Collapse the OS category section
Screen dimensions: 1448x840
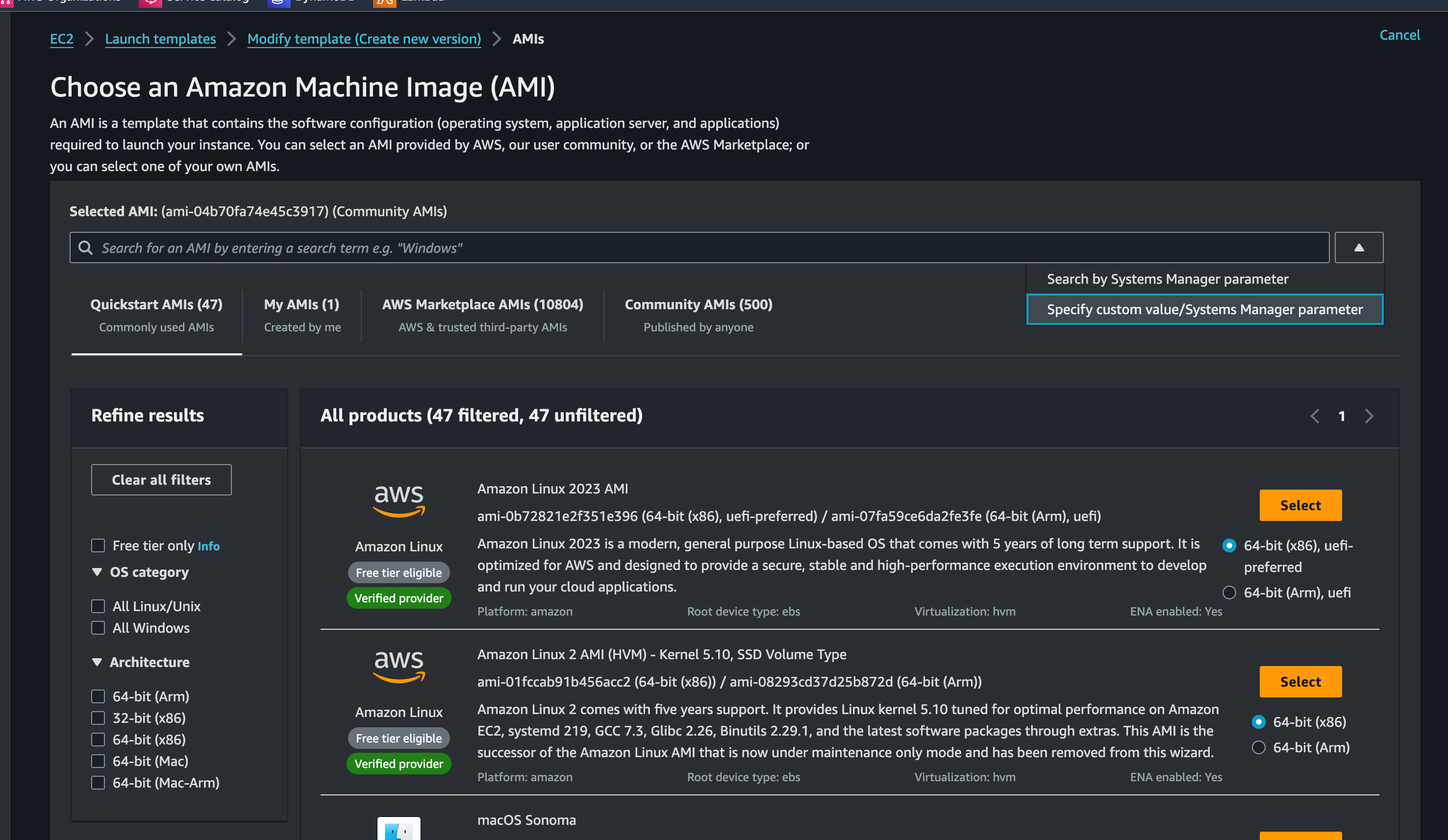pos(97,572)
